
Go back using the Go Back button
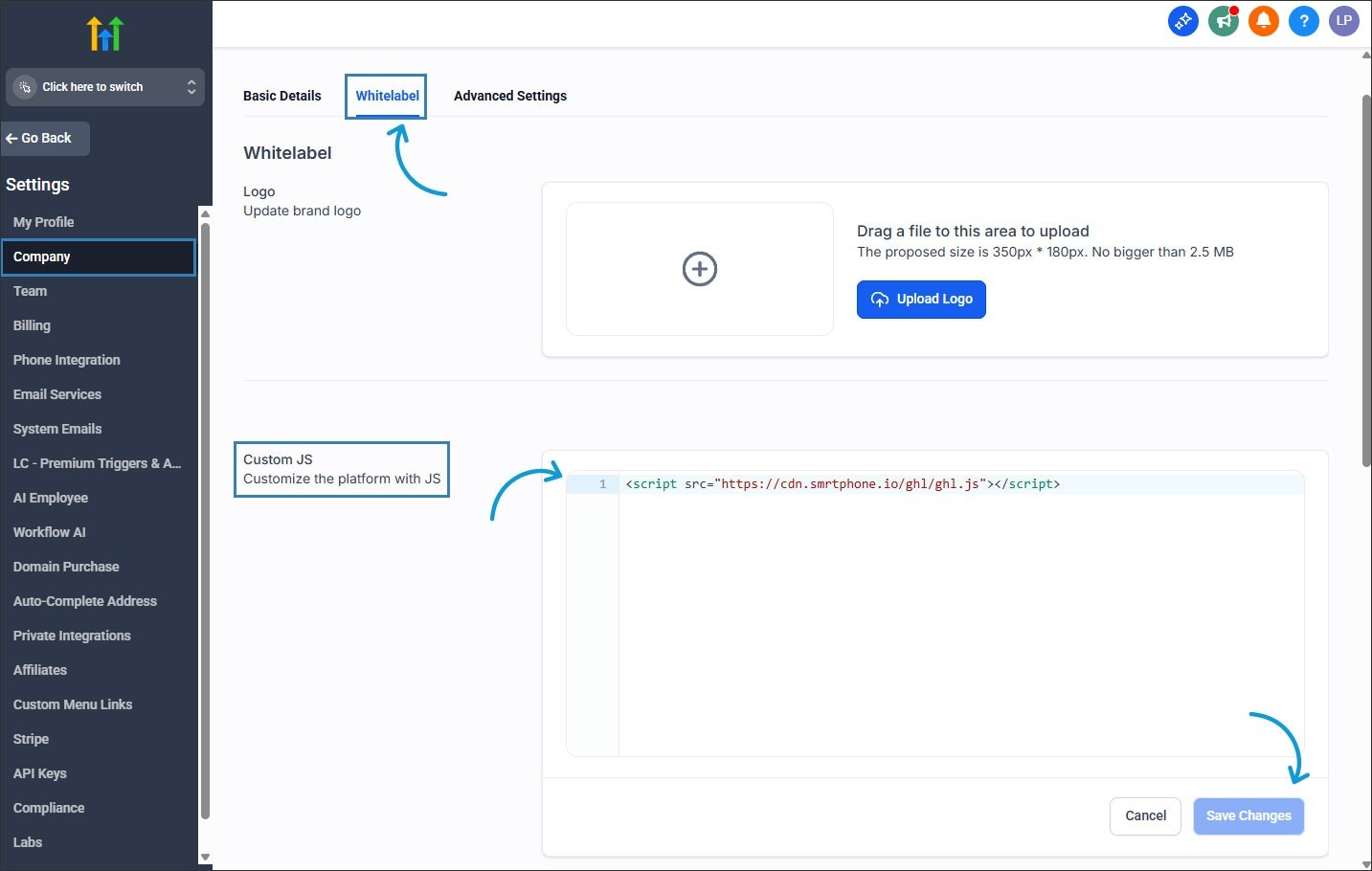point(46,138)
